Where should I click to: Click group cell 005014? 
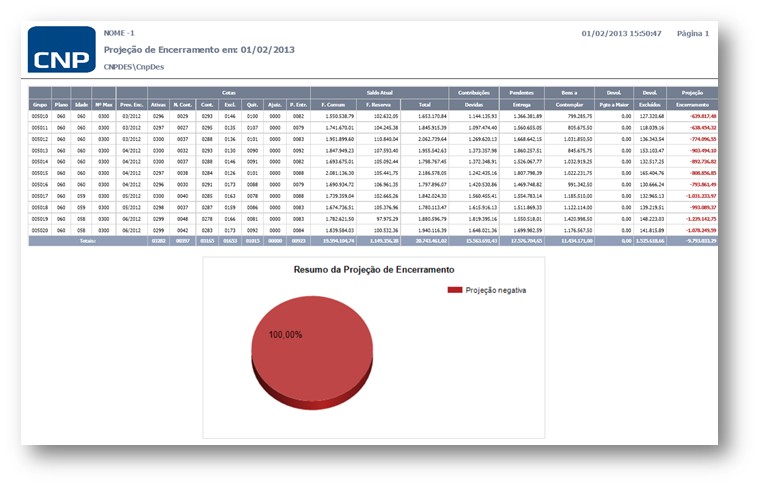pyautogui.click(x=40, y=162)
